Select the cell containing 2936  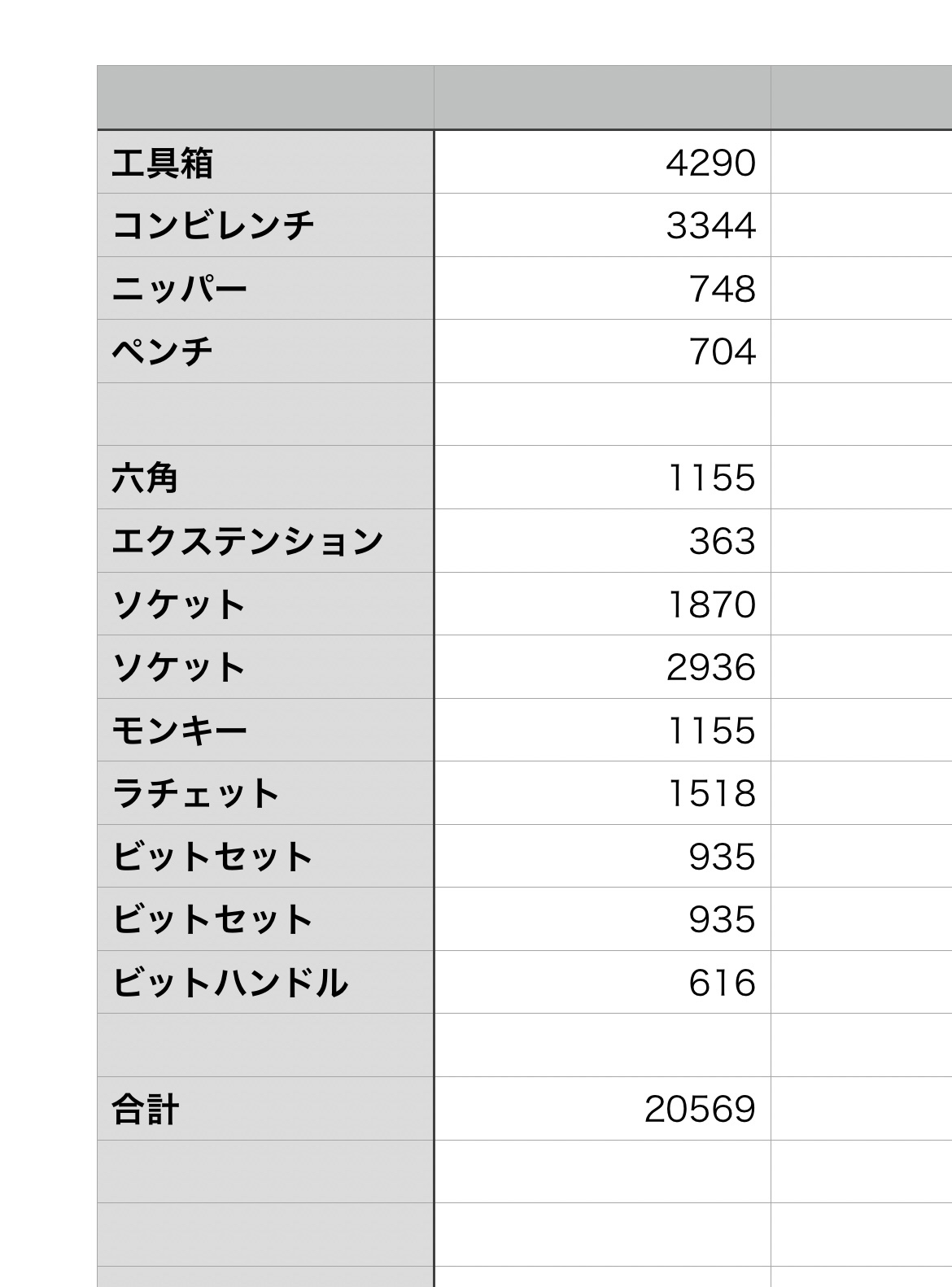602,667
